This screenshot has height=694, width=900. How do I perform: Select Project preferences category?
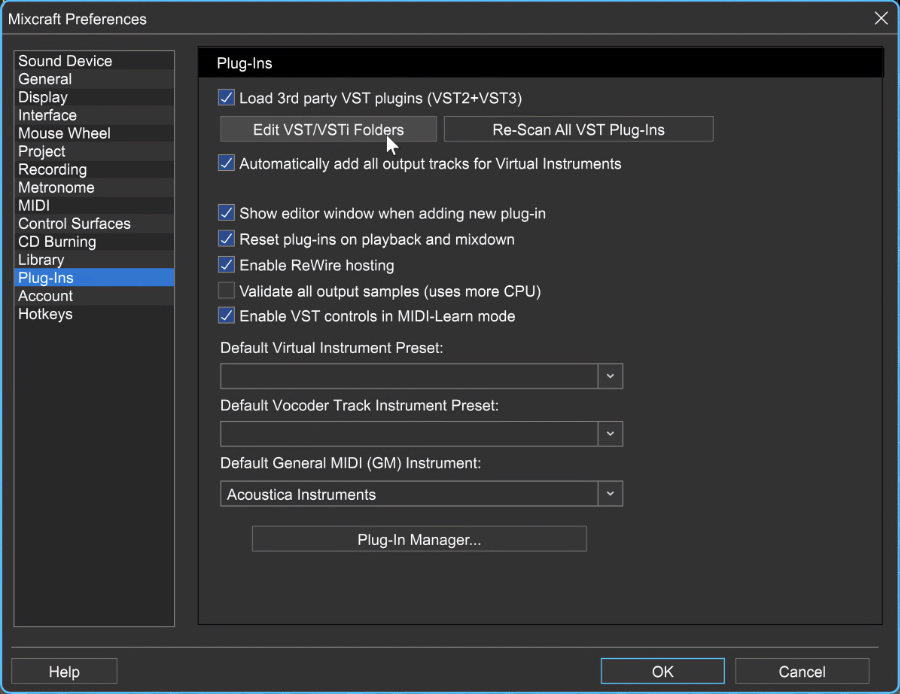(94, 152)
